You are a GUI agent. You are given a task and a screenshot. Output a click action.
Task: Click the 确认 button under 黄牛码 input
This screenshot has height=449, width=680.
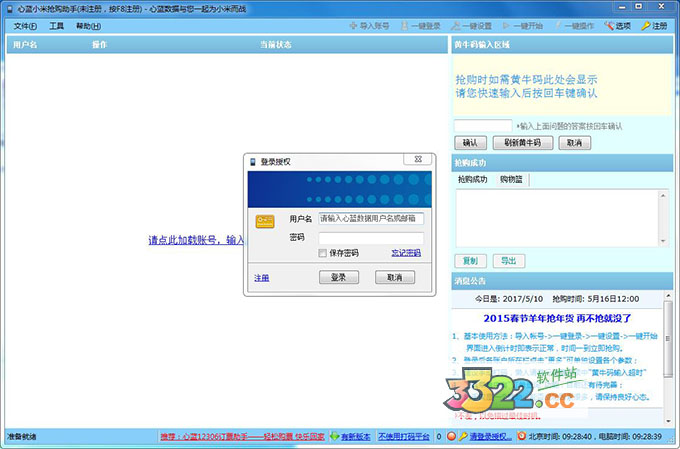click(x=471, y=143)
